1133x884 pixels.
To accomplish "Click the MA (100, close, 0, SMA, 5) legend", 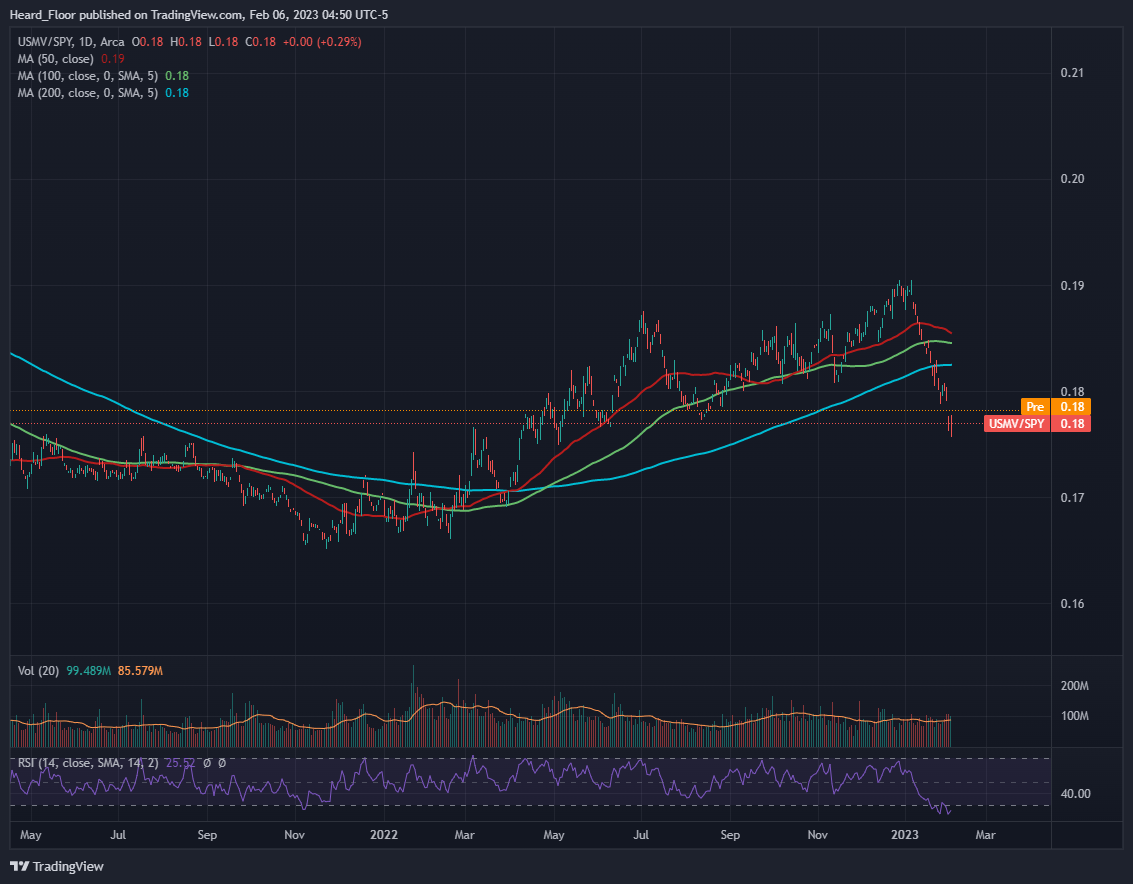I will point(87,76).
